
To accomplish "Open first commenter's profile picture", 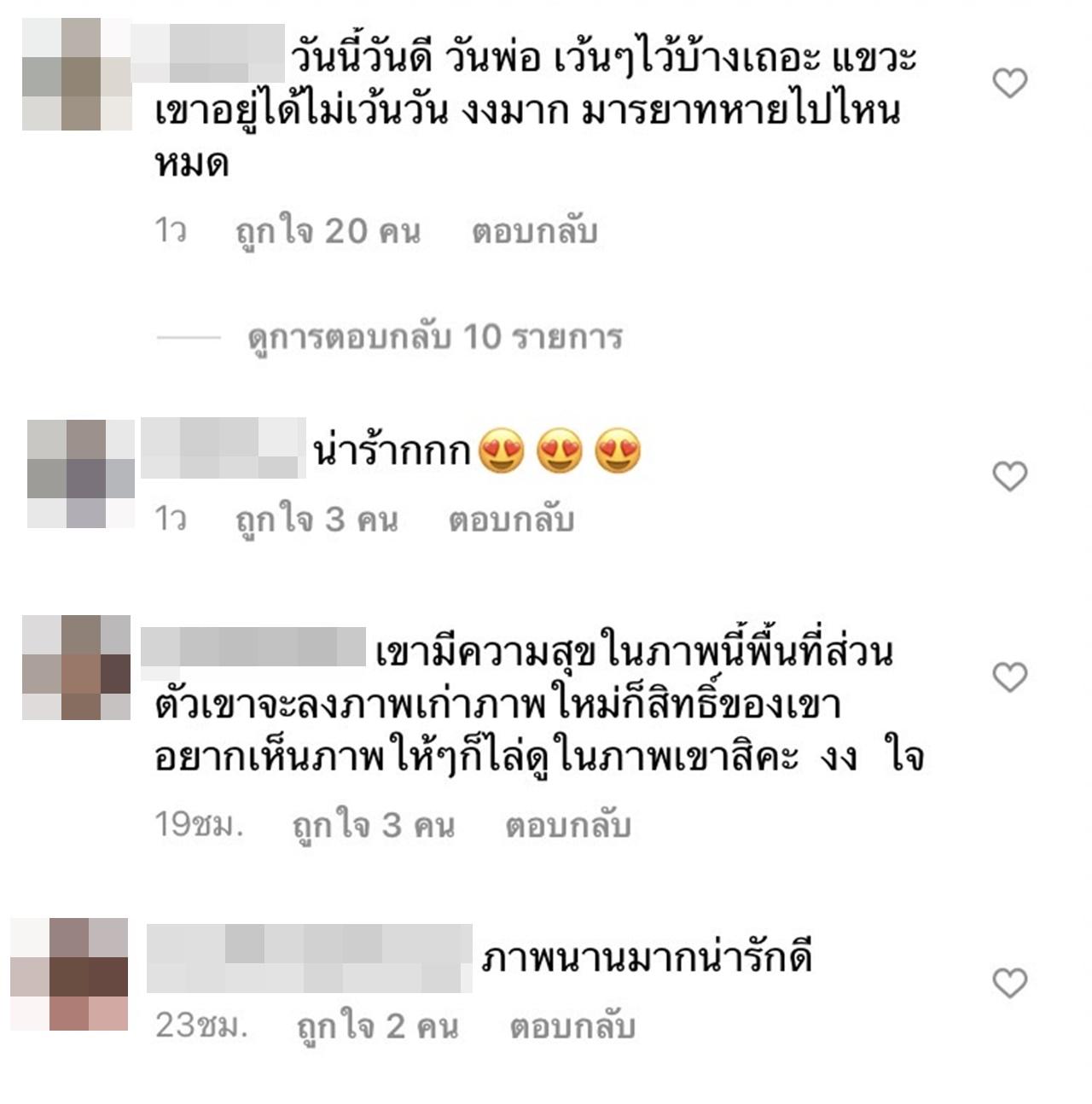I will [x=77, y=74].
